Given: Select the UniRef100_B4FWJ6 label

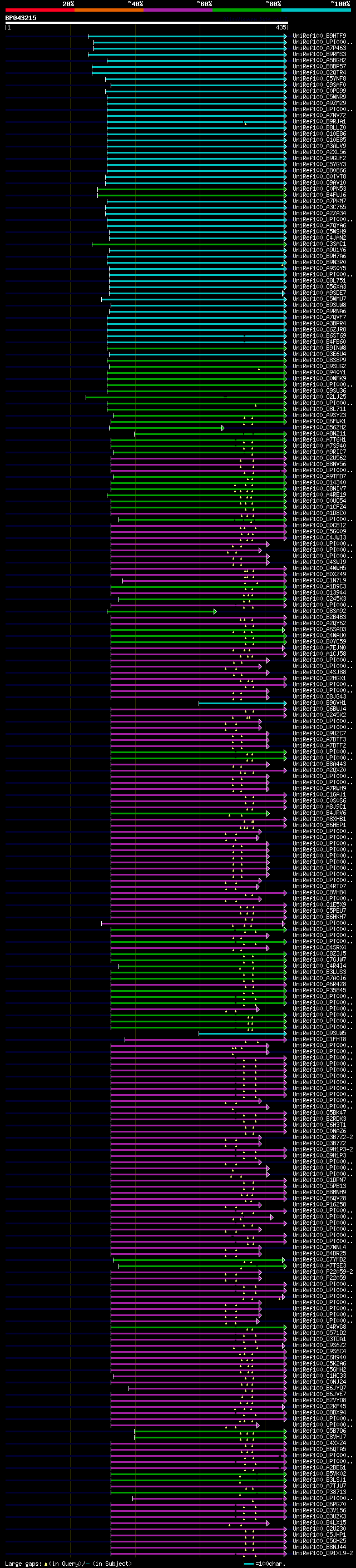Looking at the screenshot, I should pos(319,195).
